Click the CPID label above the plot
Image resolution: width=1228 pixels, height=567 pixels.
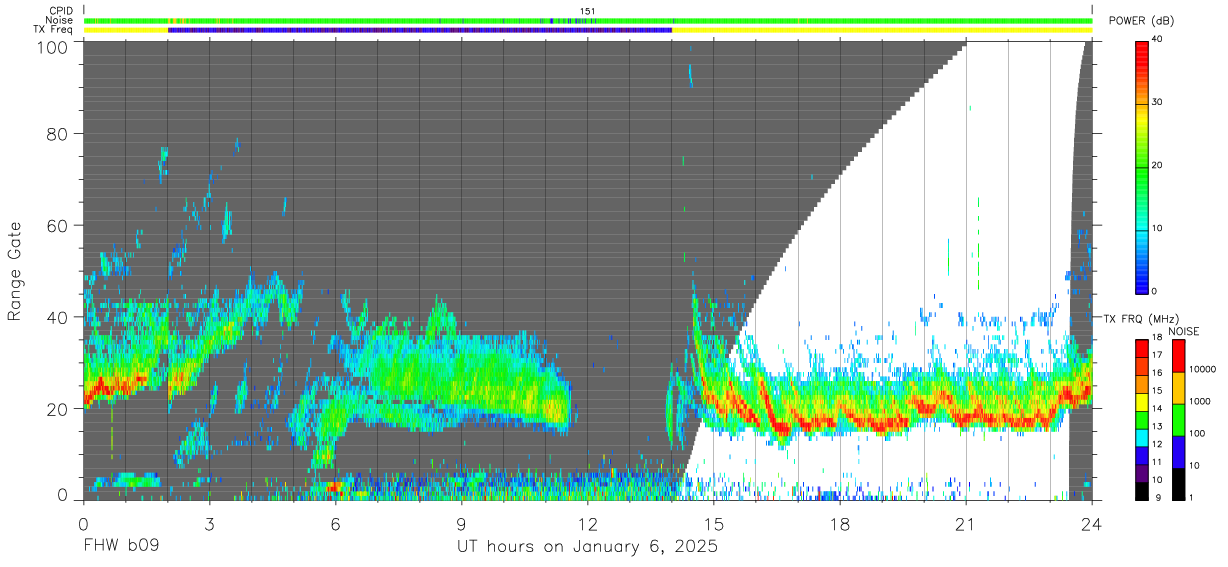[61, 11]
